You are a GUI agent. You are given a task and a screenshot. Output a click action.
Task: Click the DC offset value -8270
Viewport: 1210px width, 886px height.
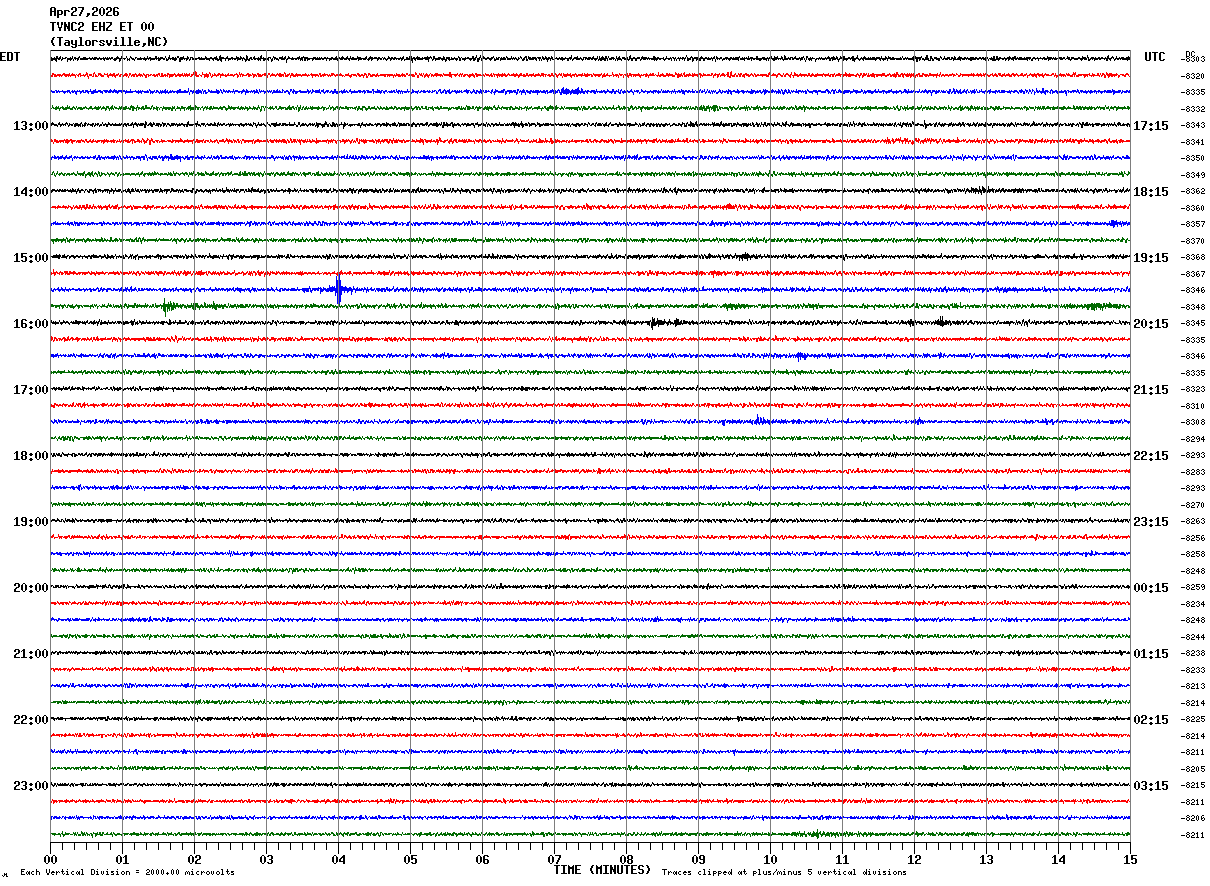tap(1194, 505)
